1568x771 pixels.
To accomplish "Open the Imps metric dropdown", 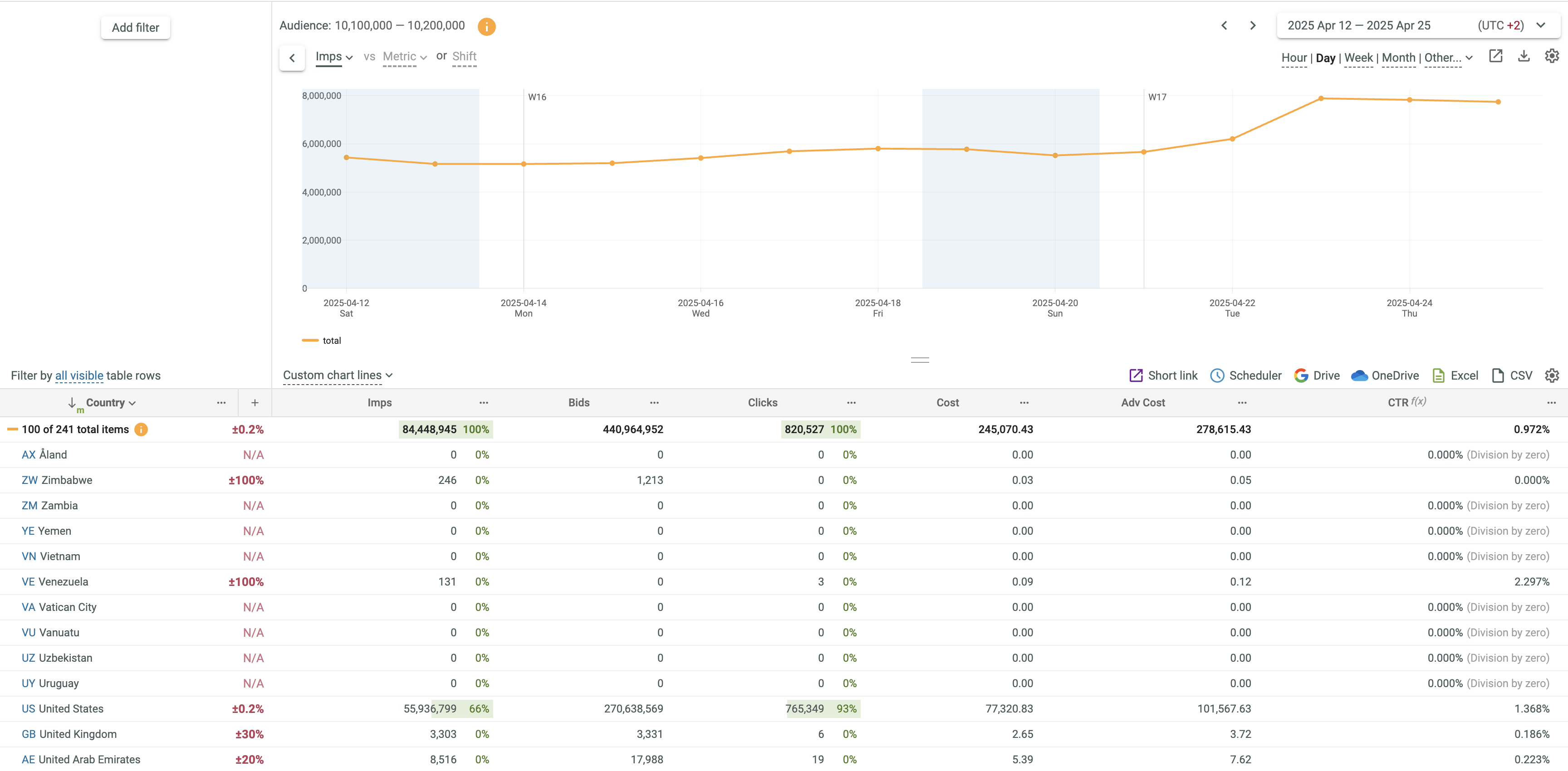I will point(333,57).
